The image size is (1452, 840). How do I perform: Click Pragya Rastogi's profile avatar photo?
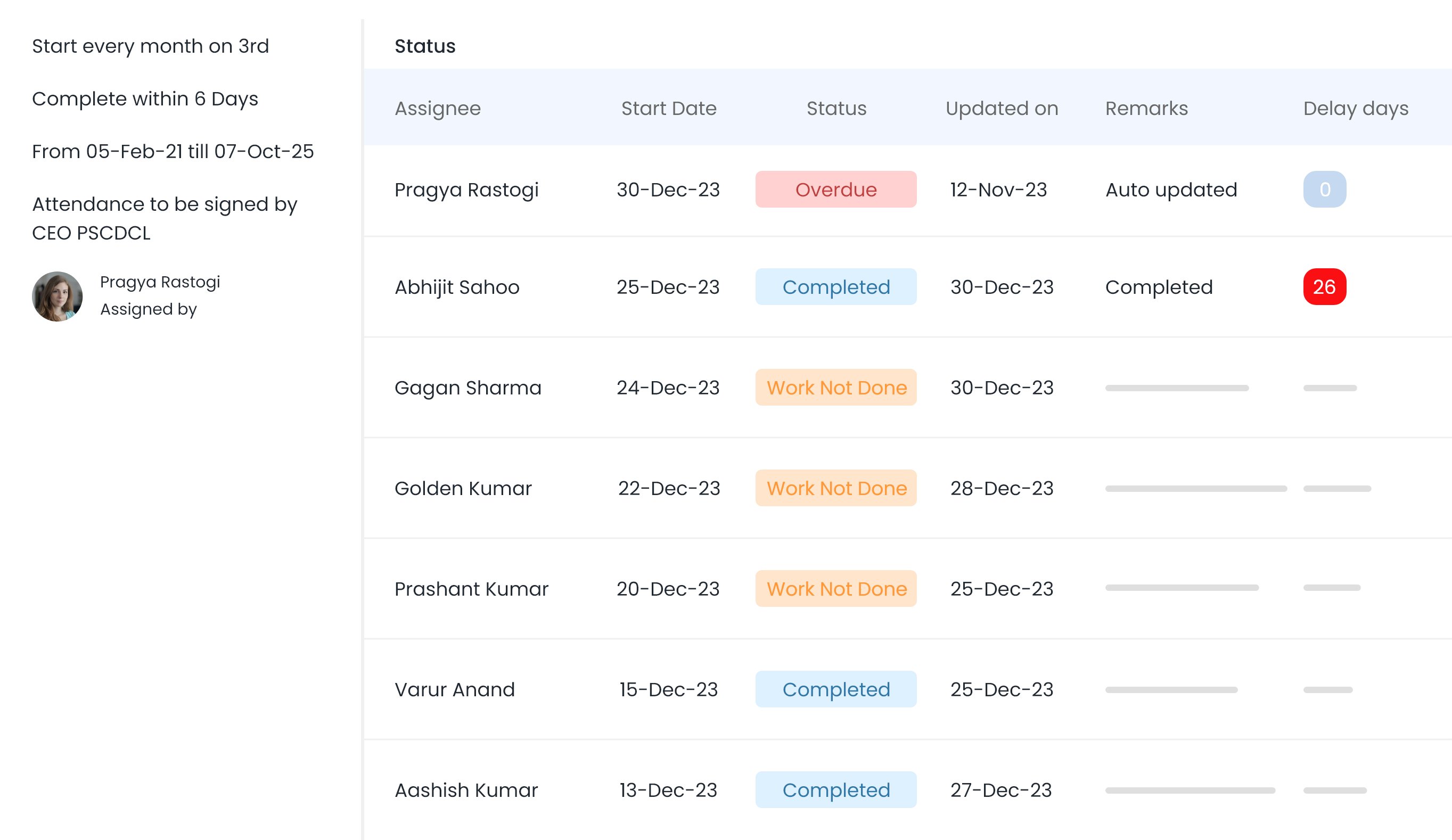point(57,296)
